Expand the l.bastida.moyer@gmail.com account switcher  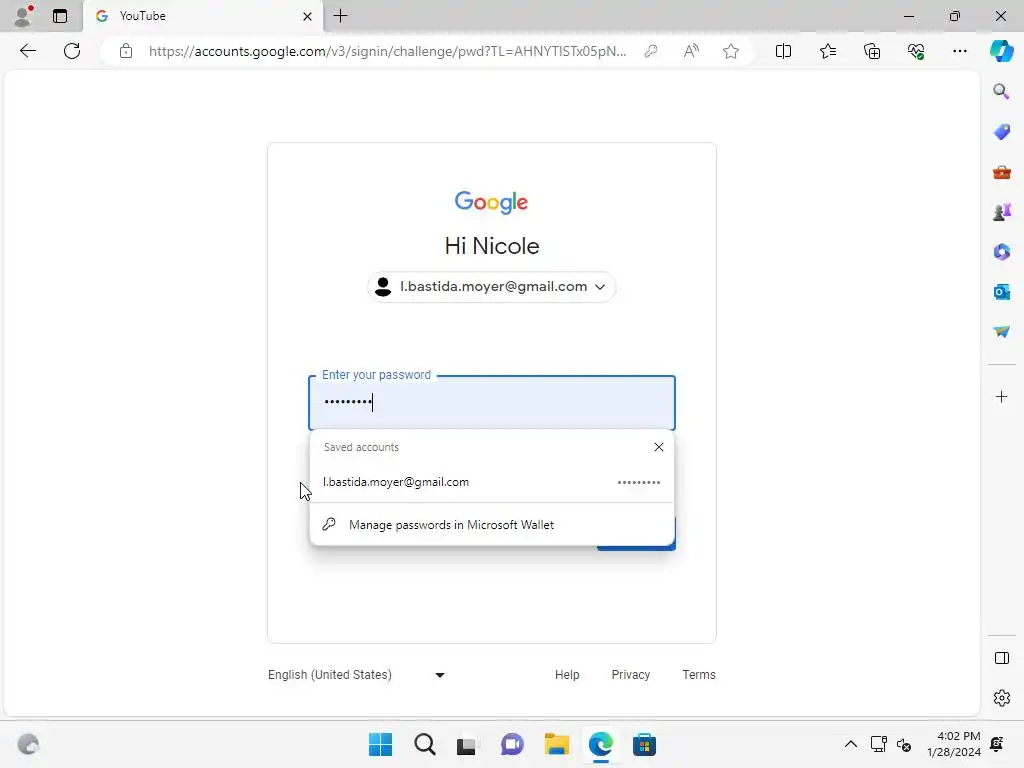(492, 287)
